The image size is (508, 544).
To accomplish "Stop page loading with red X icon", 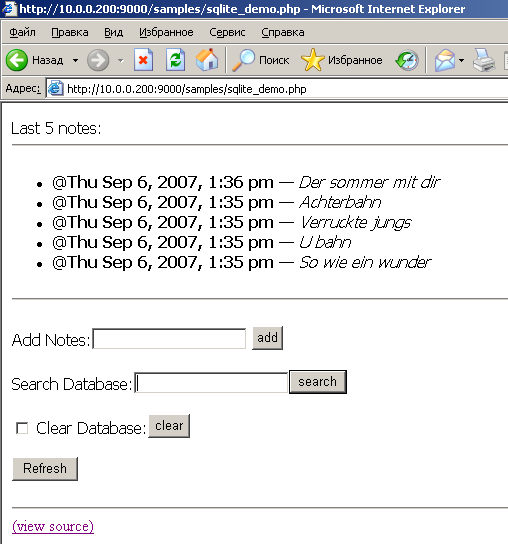I will coord(143,60).
